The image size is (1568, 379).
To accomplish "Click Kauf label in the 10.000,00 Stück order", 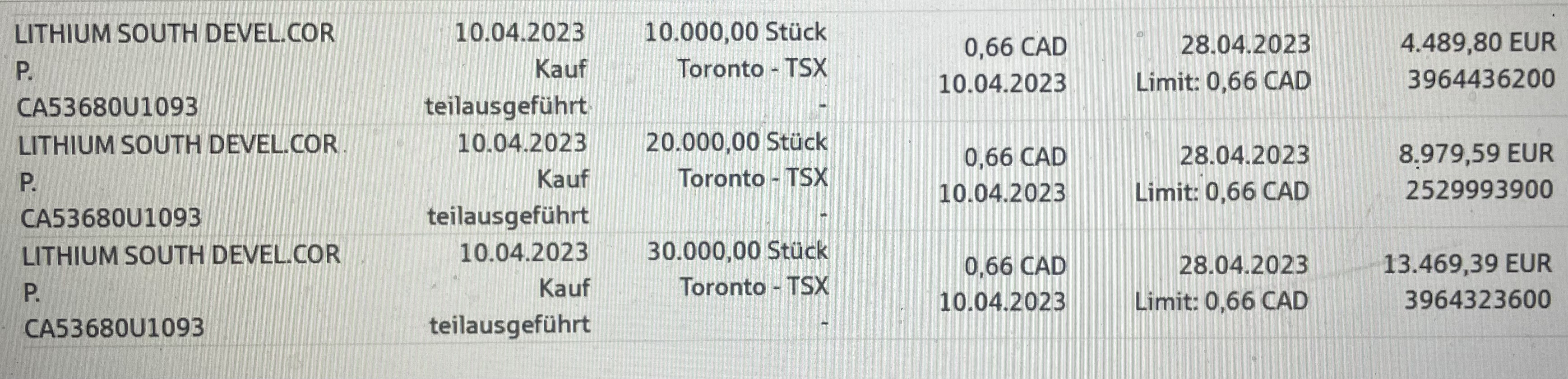I will click(560, 70).
